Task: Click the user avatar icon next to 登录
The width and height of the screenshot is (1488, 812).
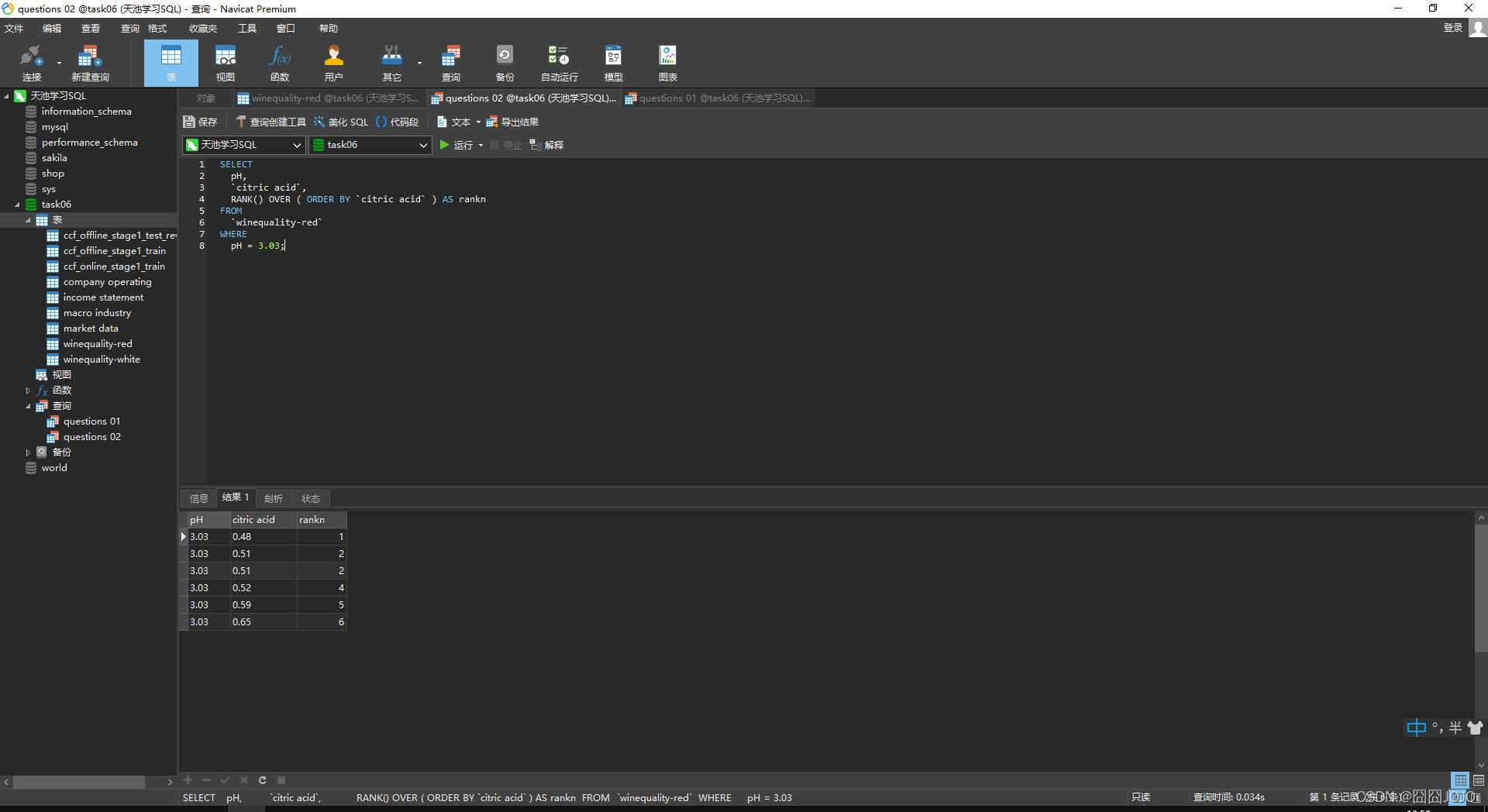Action: 1478,28
